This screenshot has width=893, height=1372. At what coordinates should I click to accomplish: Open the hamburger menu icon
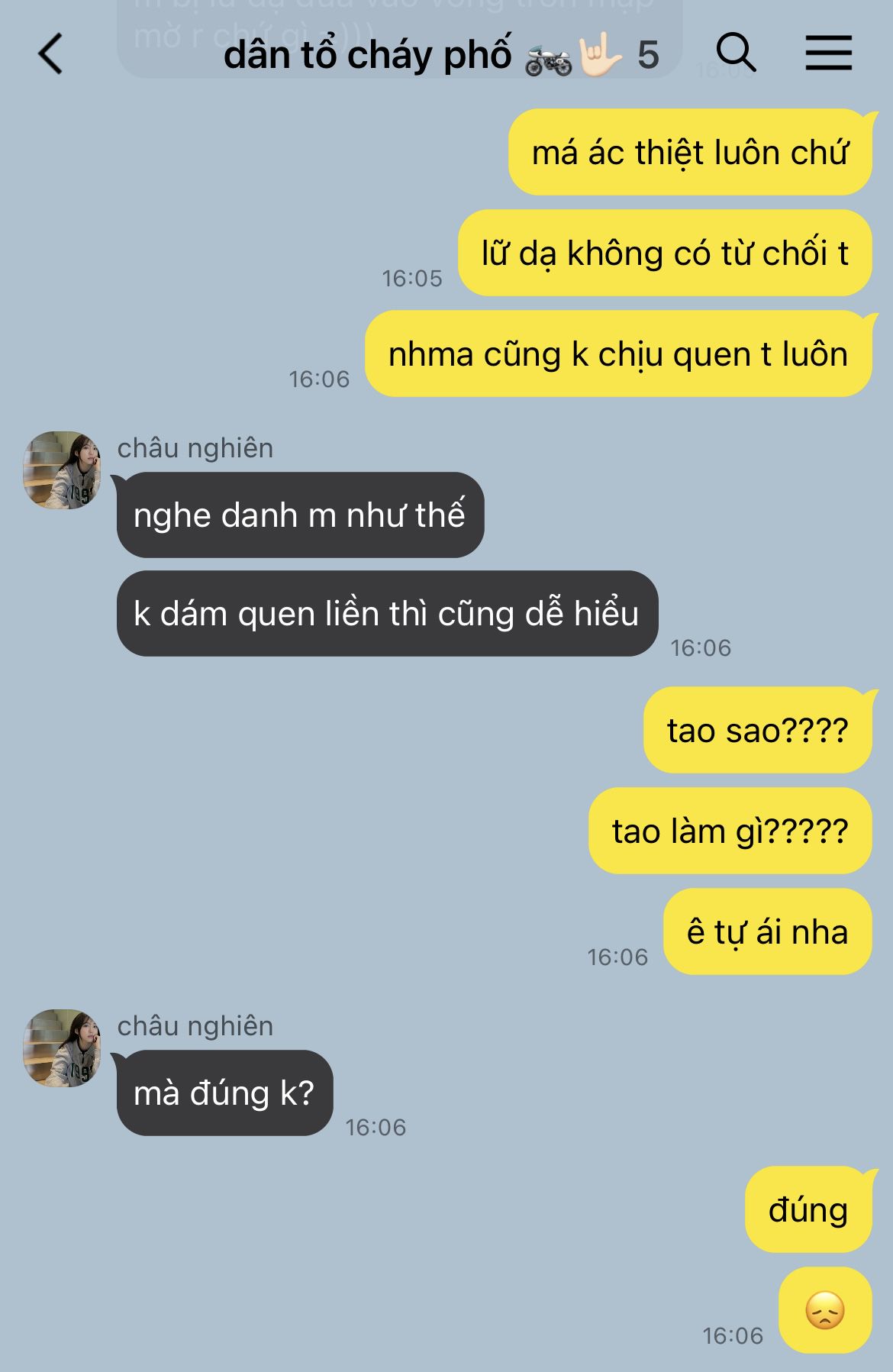click(829, 53)
